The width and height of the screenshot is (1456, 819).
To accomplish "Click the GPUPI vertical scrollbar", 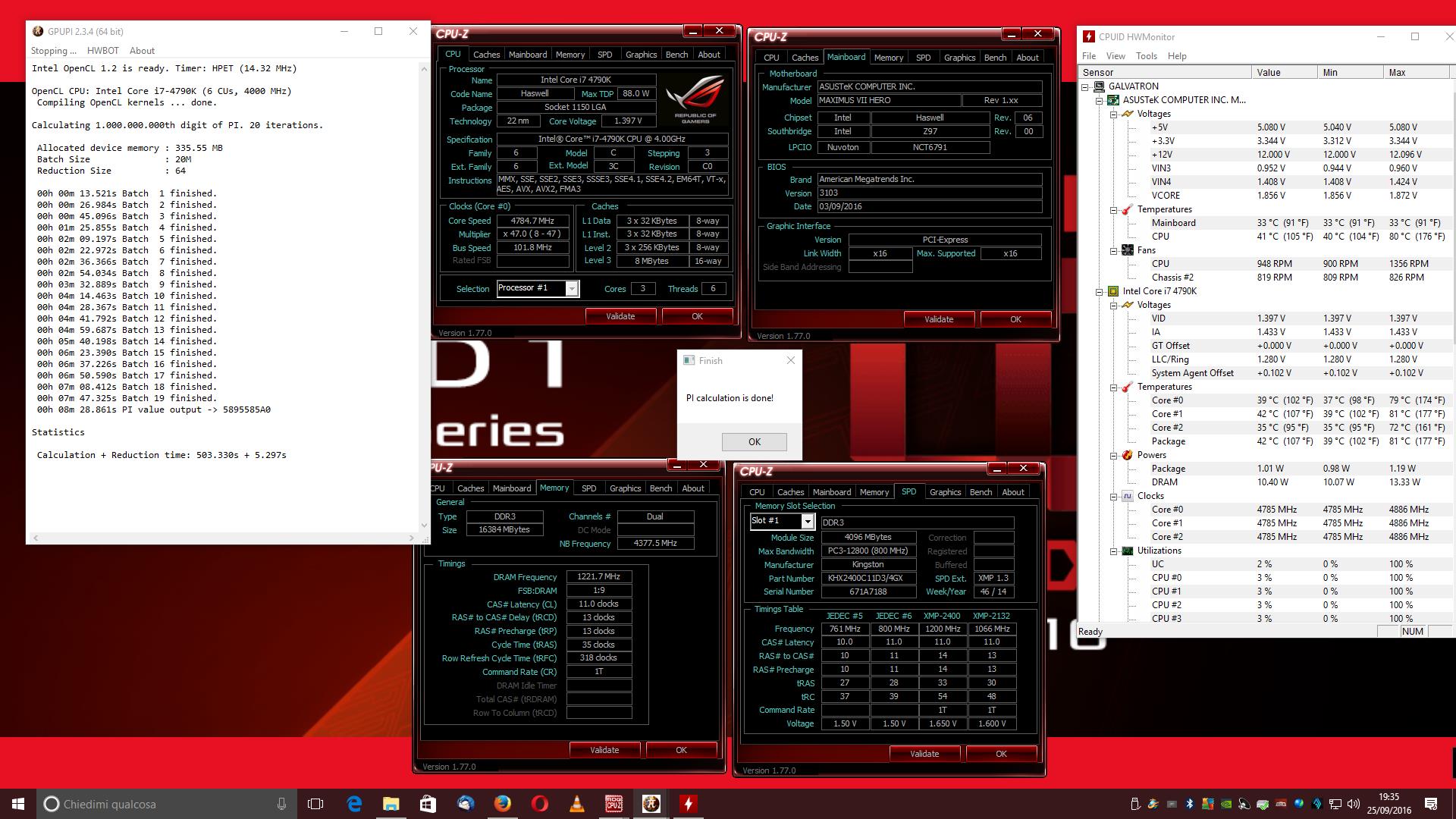I will (424, 297).
